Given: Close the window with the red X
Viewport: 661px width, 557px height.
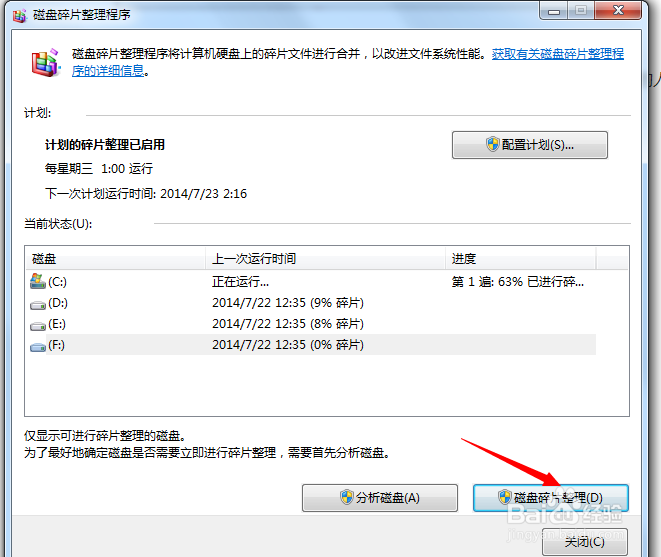Looking at the screenshot, I should [618, 11].
